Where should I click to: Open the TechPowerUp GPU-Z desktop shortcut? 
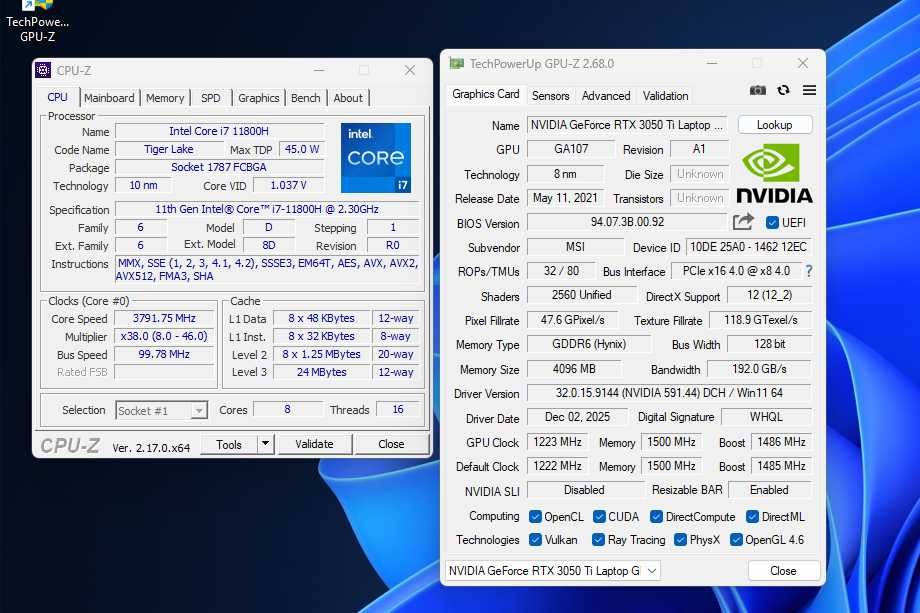click(x=38, y=21)
